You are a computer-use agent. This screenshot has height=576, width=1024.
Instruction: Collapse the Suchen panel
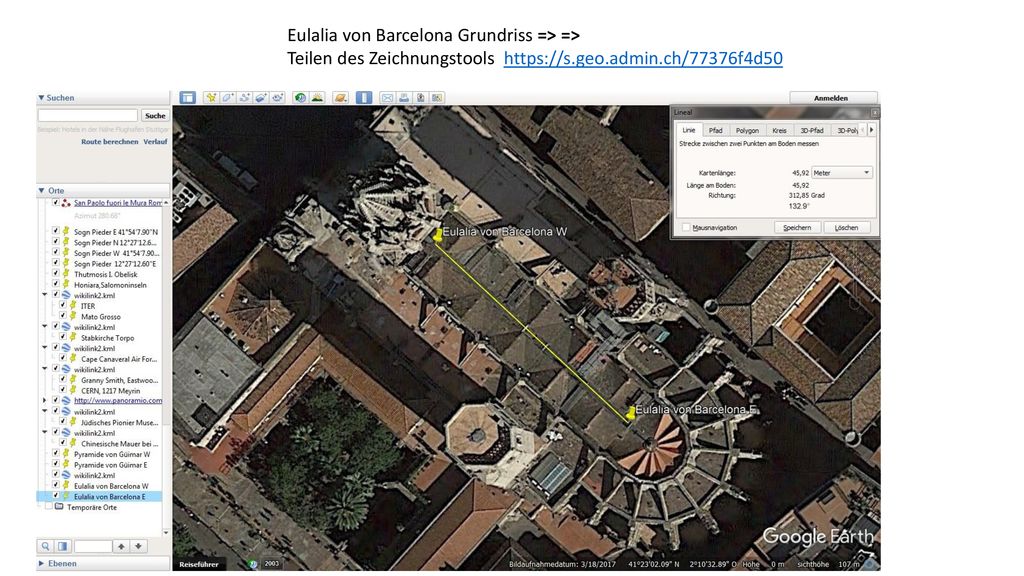point(41,98)
